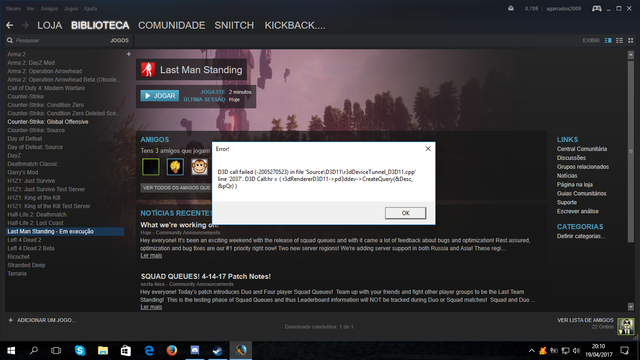Open the monkey friend avatar
The height and width of the screenshot is (360, 640).
[x=200, y=167]
